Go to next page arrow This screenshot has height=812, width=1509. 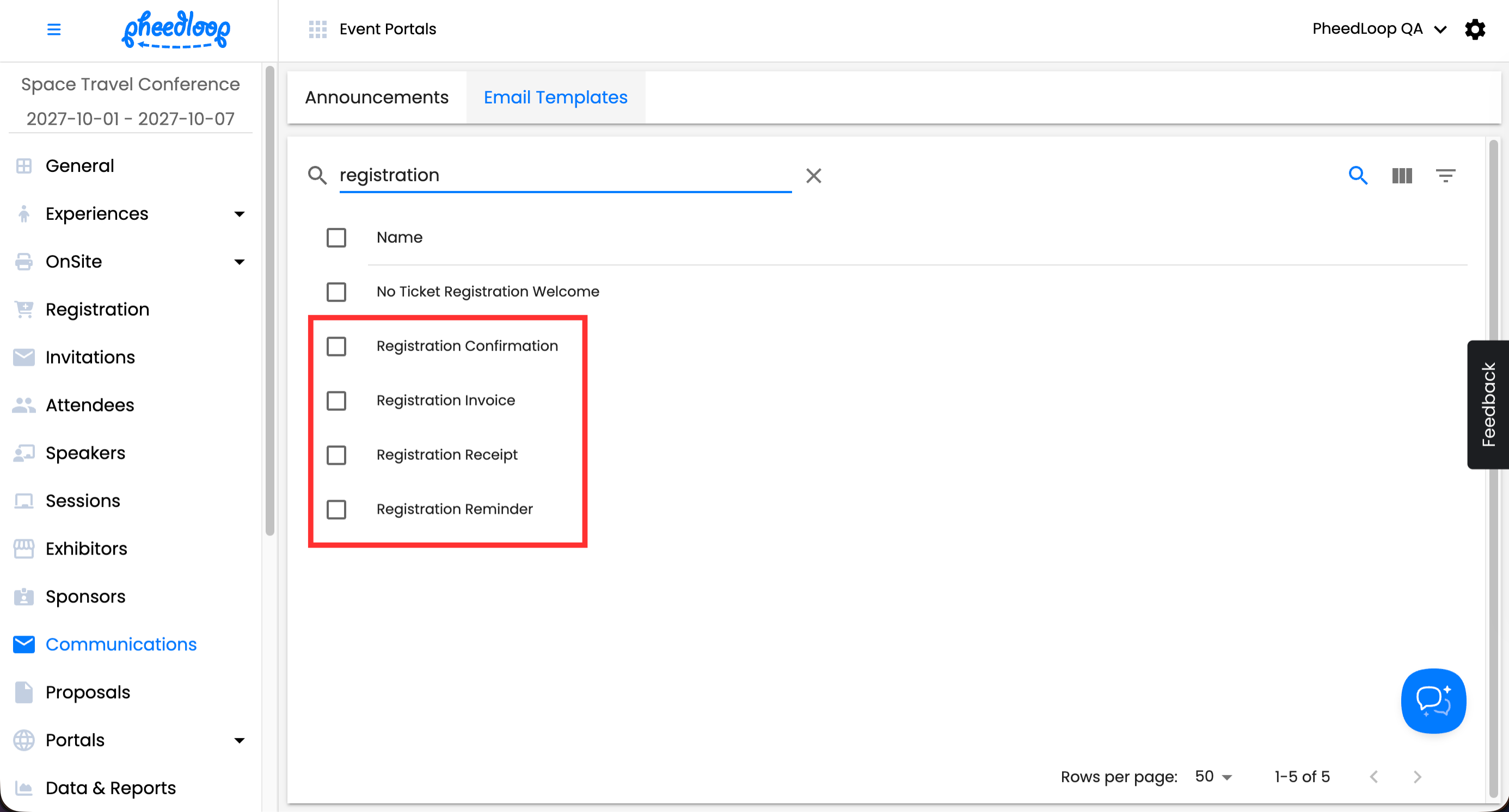1417,776
